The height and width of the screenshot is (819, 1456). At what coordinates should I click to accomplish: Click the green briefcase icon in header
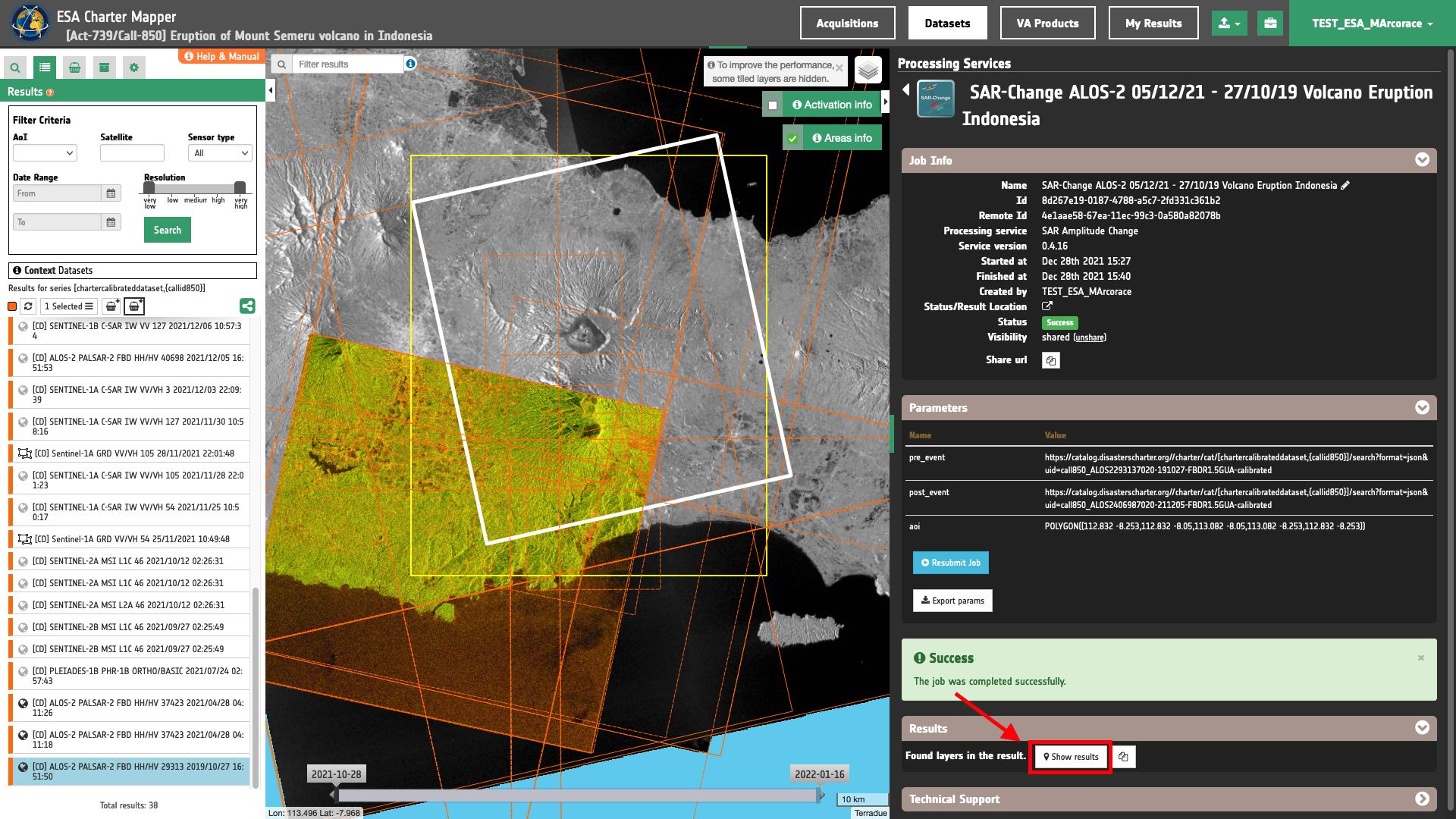coord(1270,24)
